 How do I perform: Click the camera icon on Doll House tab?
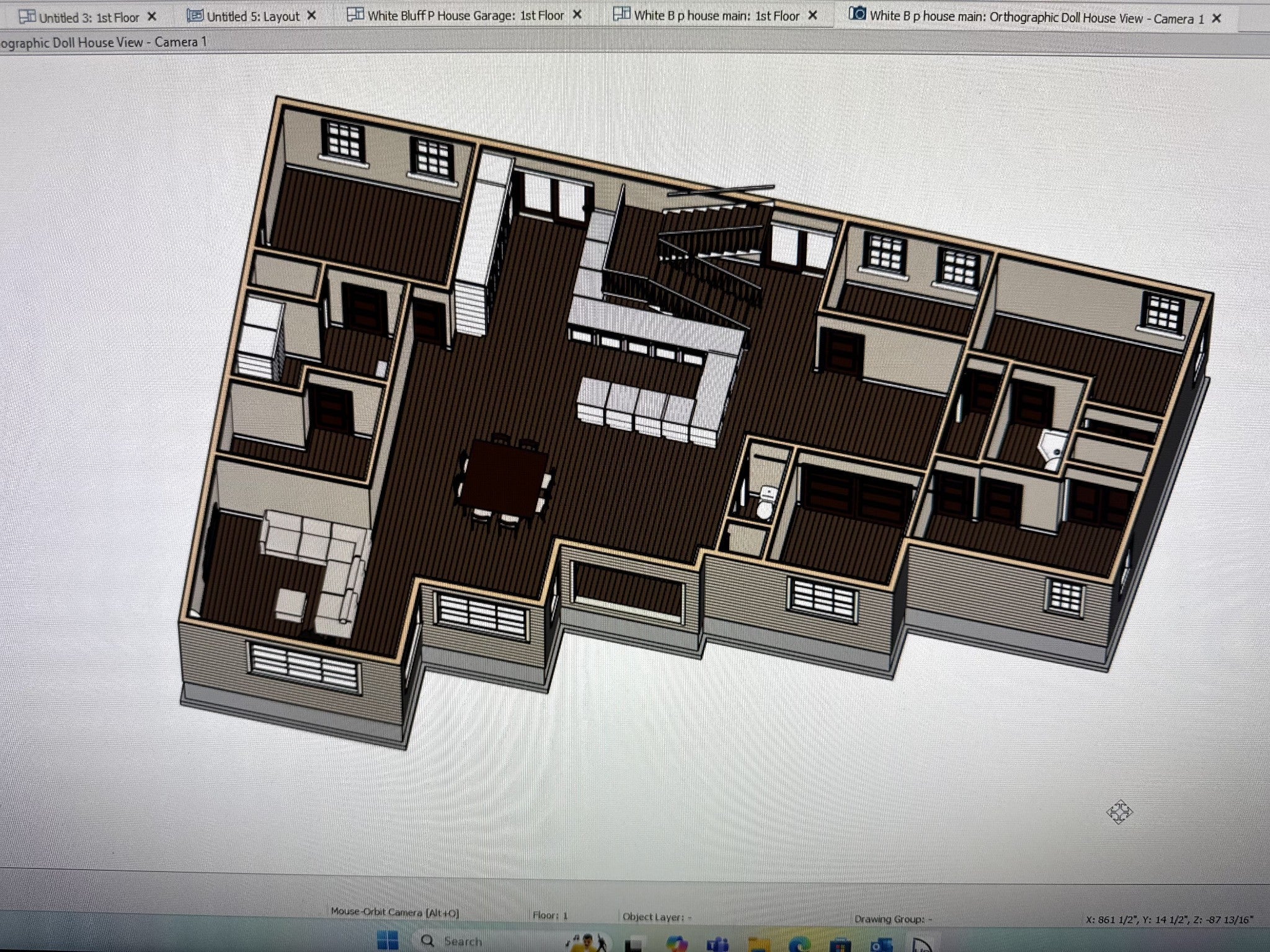(x=857, y=14)
